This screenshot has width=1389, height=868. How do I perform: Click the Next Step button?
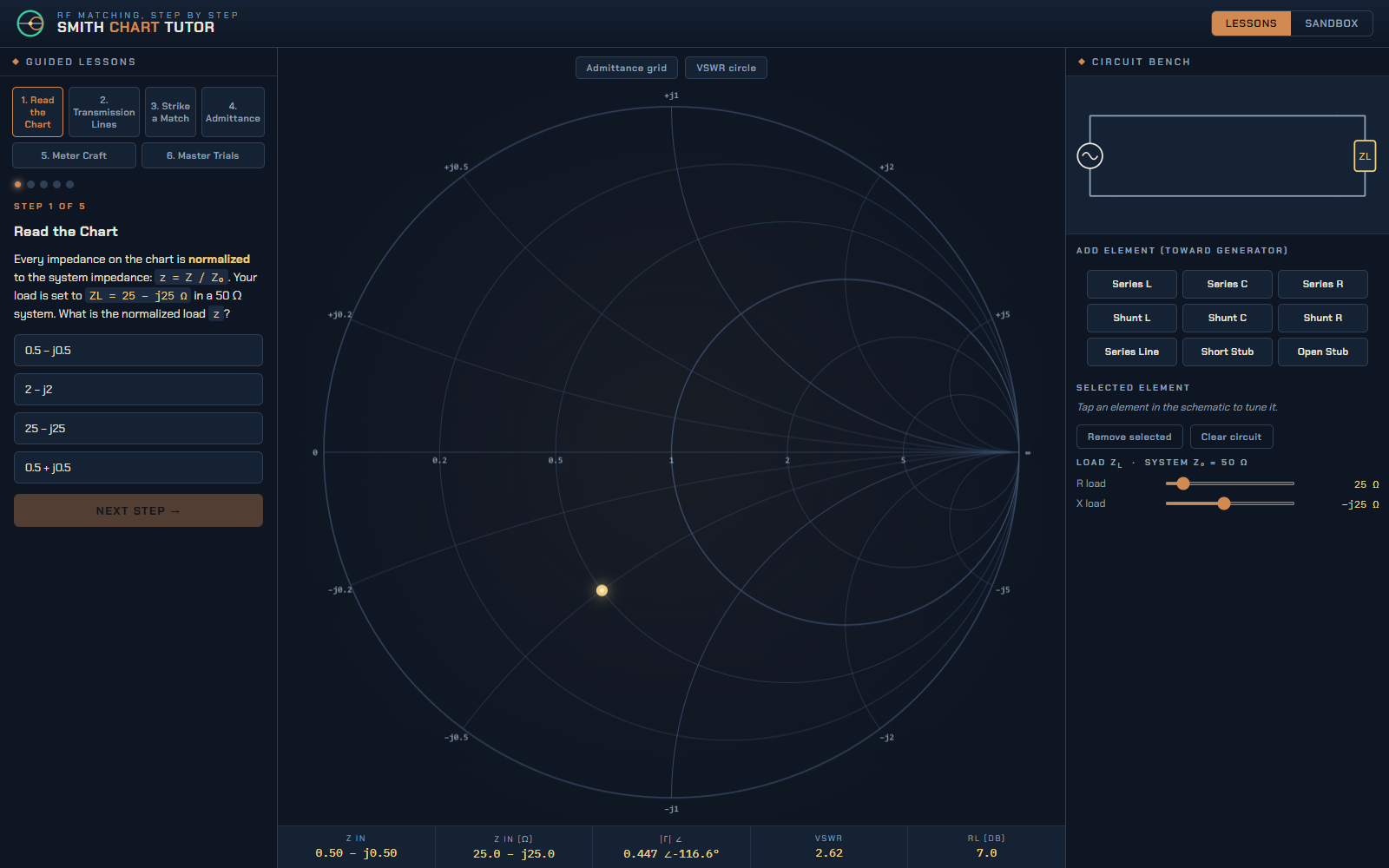point(138,510)
